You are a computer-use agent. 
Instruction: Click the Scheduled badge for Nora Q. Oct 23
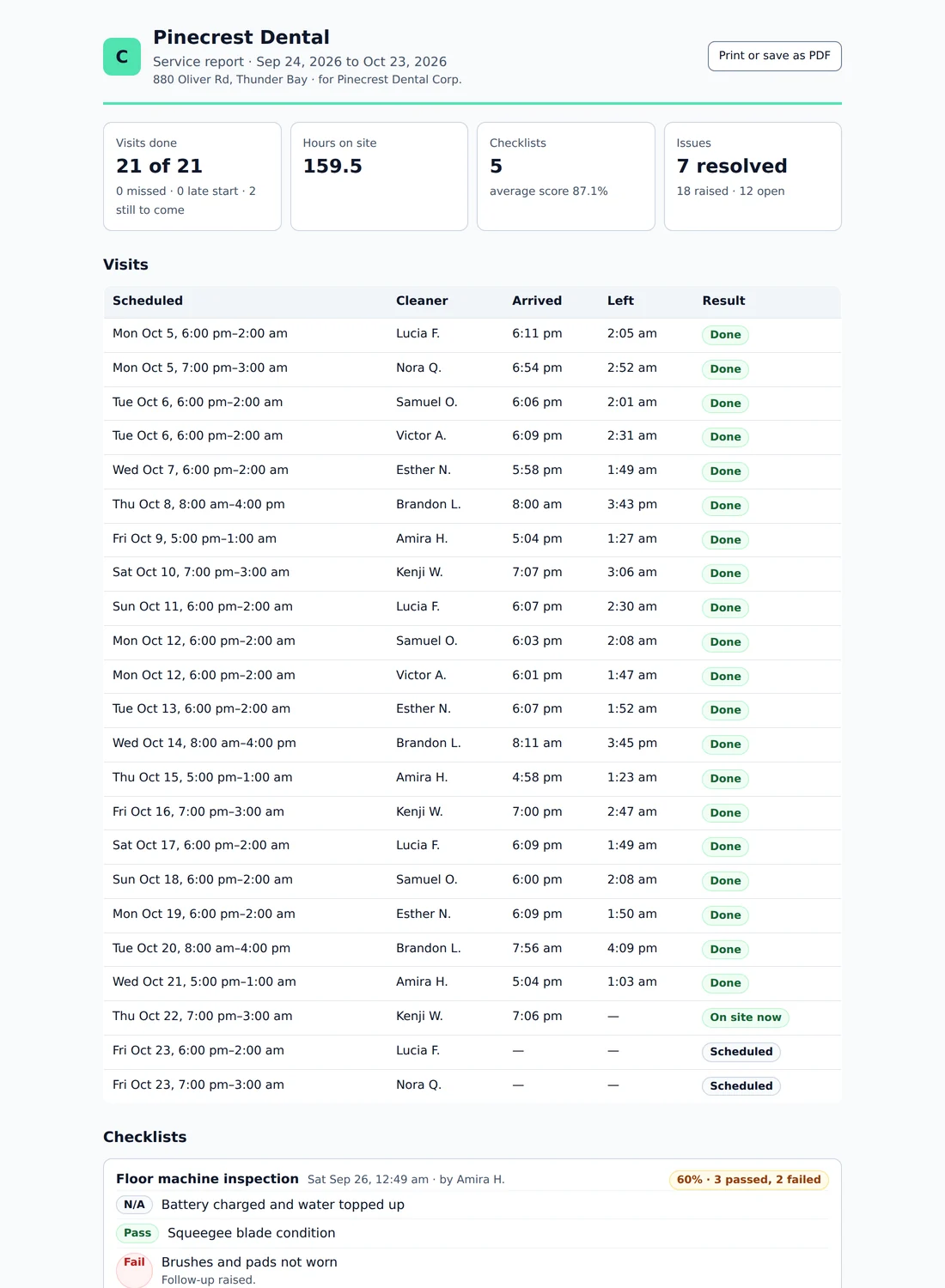click(x=741, y=1086)
